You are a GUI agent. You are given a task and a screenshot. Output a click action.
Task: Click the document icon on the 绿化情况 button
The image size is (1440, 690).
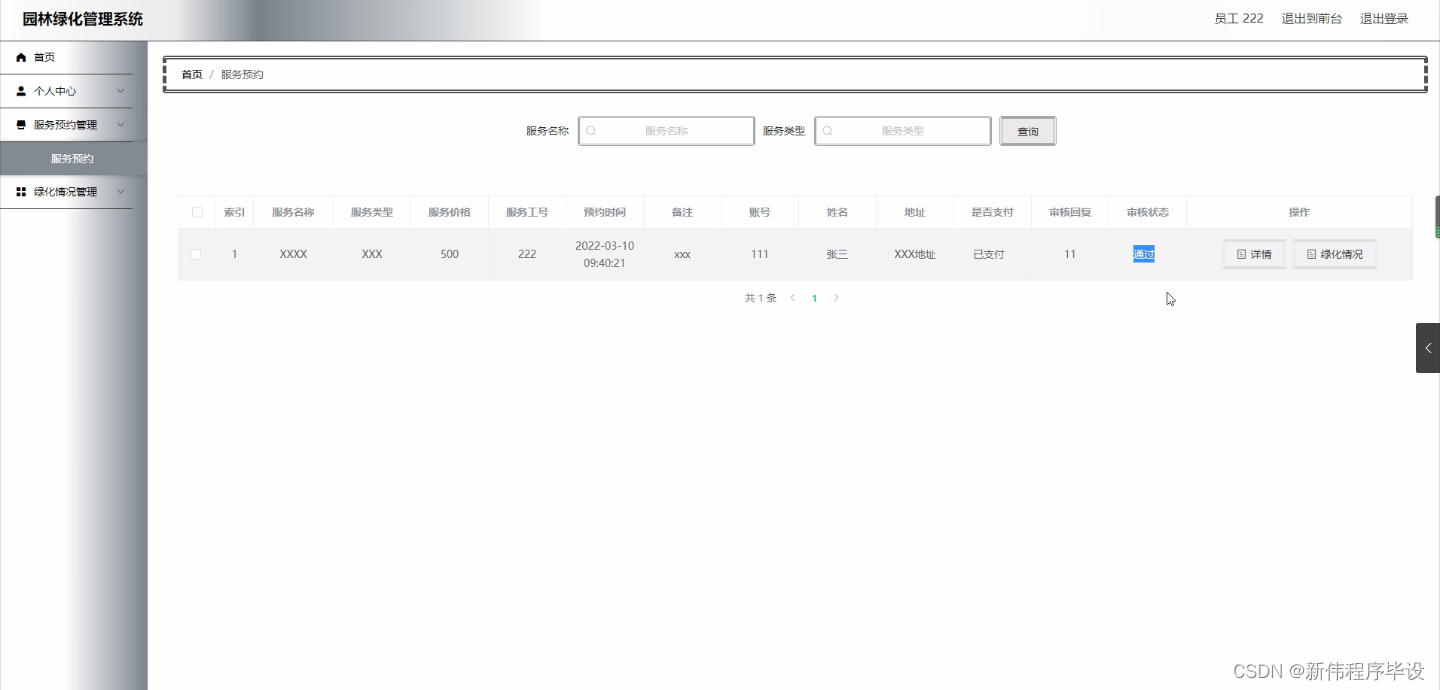tap(1313, 254)
